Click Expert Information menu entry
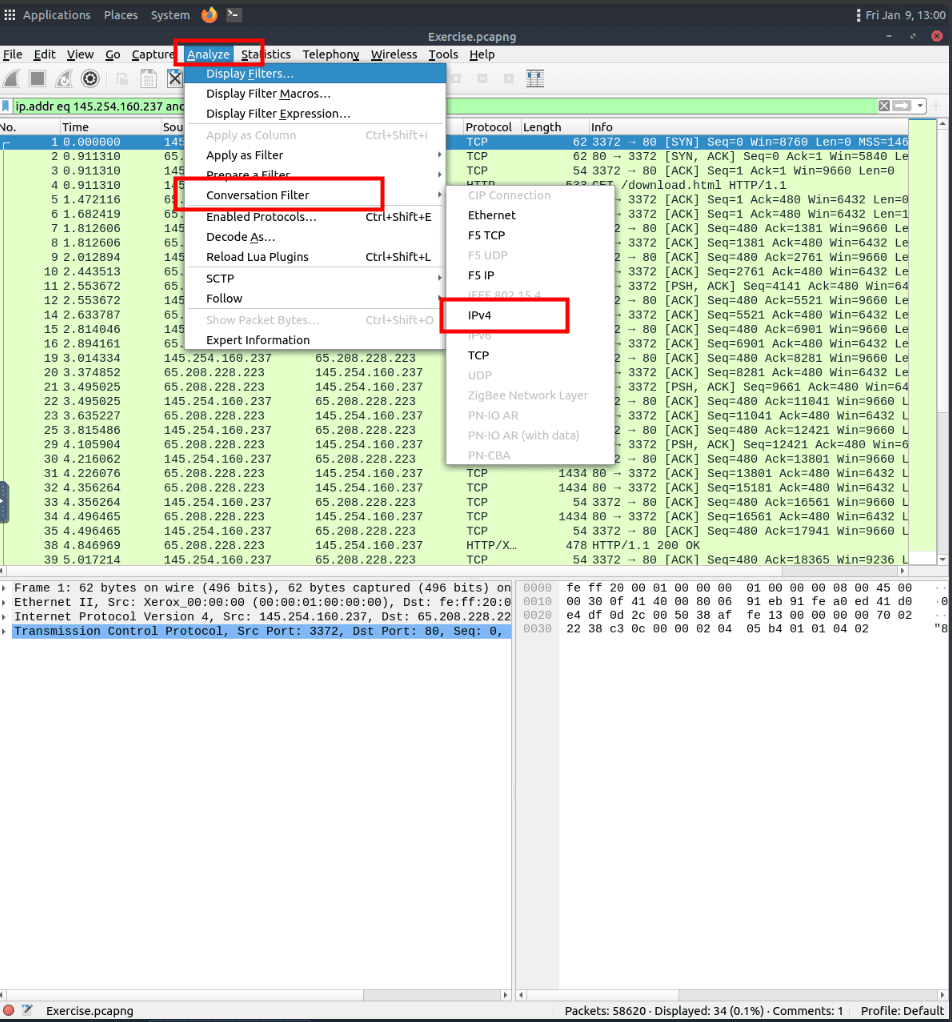952x1022 pixels. [258, 340]
